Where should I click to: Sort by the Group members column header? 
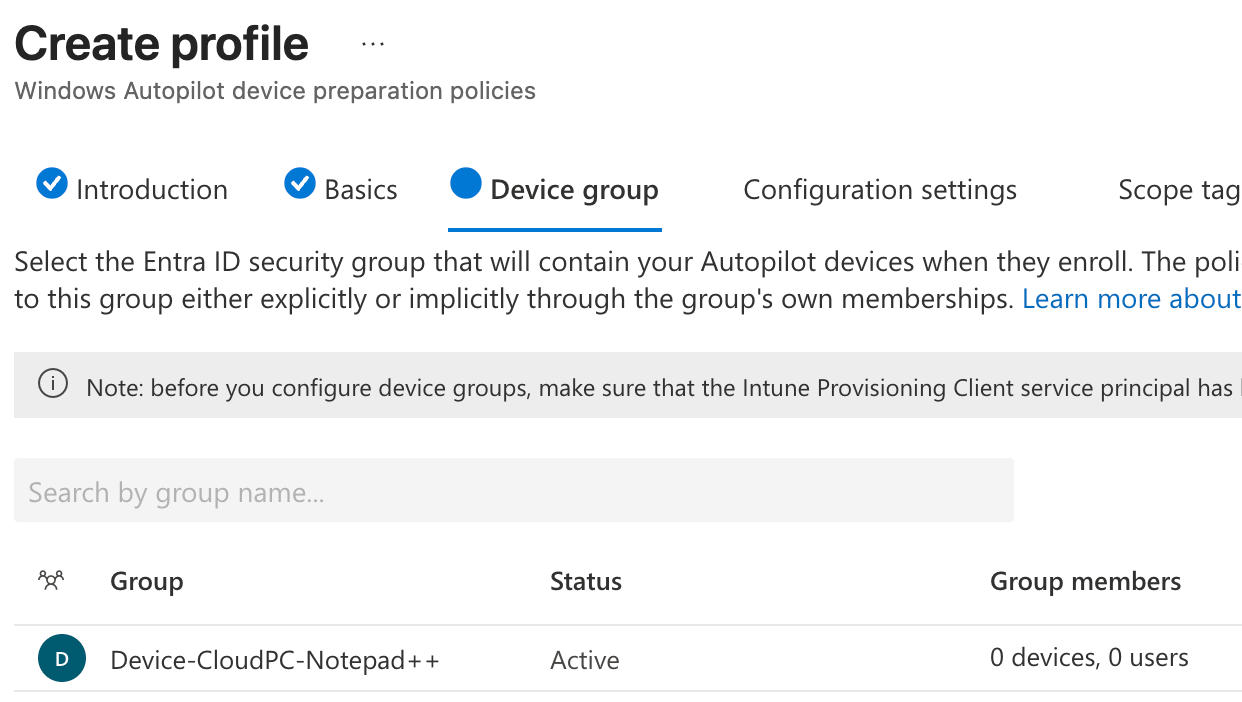click(1085, 582)
